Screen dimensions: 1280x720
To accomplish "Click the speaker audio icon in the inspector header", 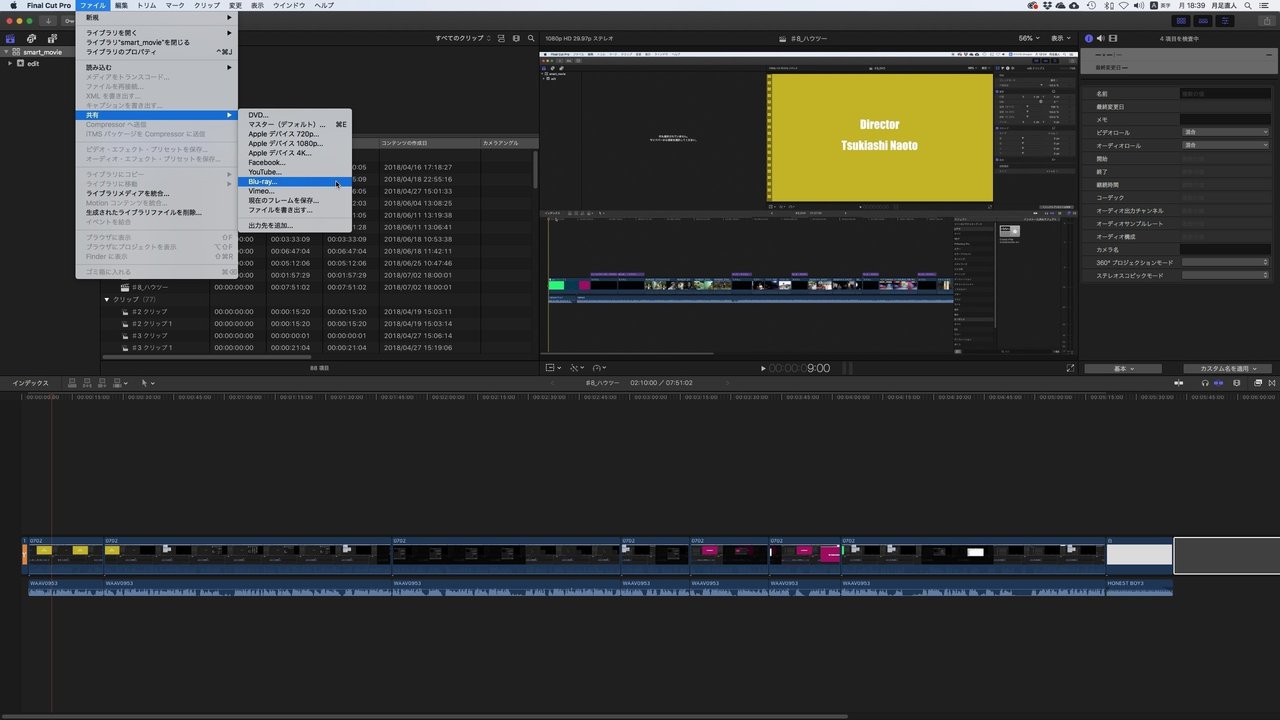I will tap(1101, 38).
